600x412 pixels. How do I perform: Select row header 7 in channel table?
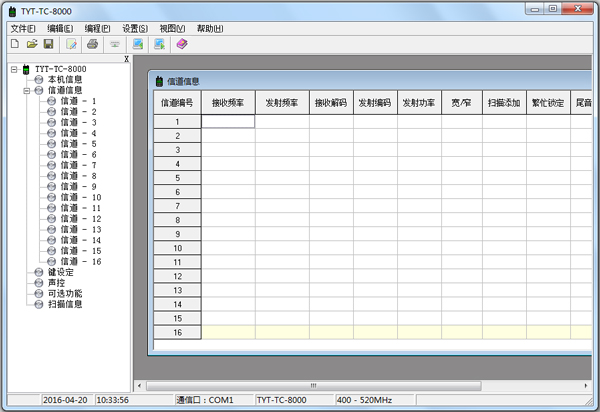click(x=177, y=206)
